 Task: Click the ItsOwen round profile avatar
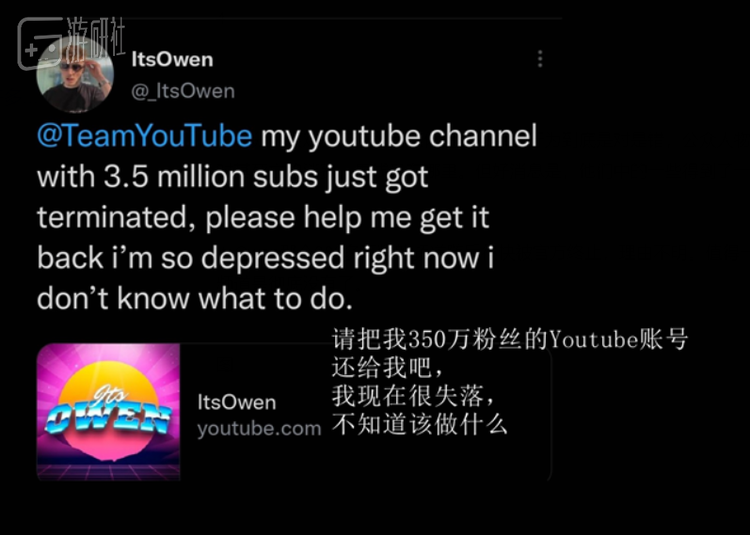(75, 74)
